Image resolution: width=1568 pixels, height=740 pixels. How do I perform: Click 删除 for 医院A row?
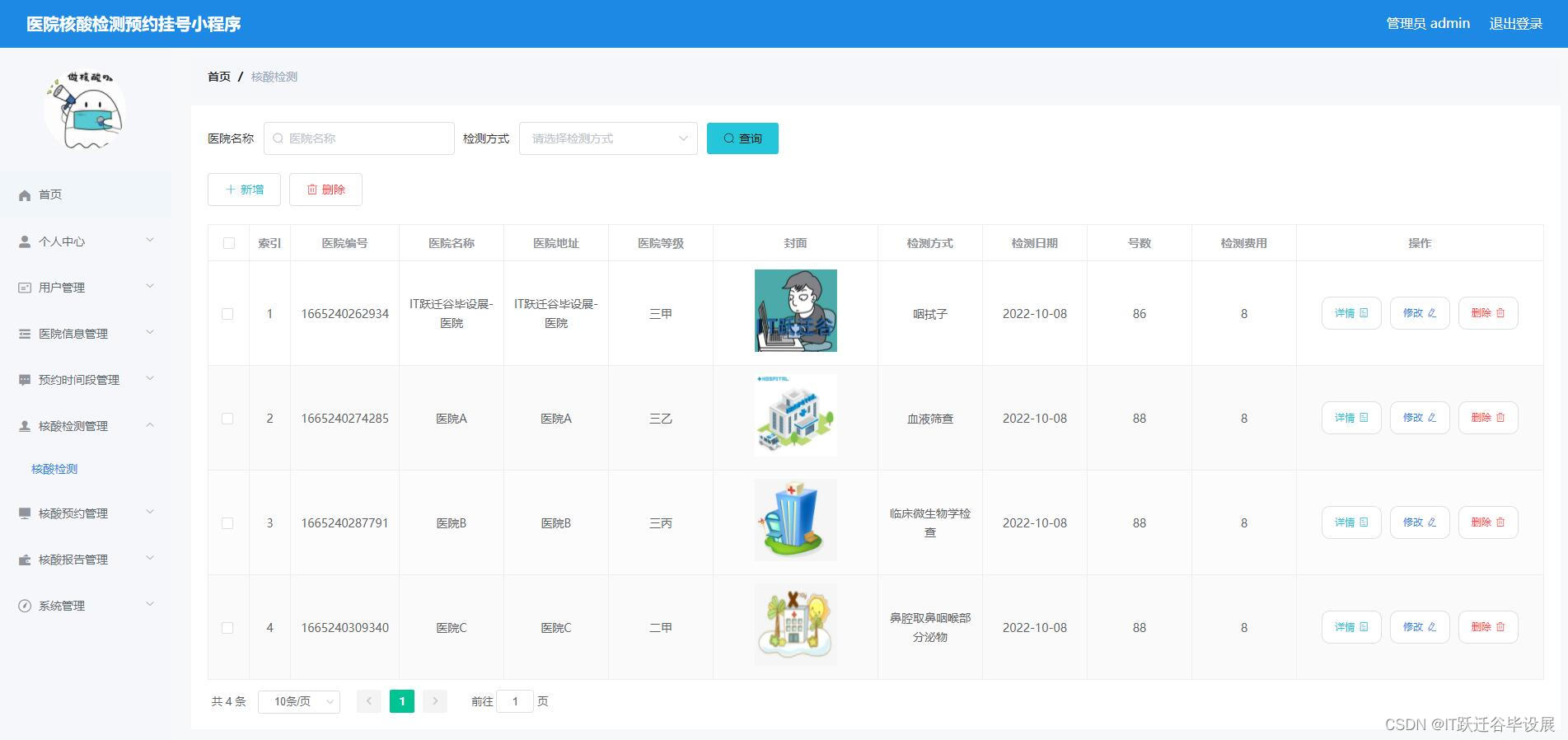pyautogui.click(x=1488, y=418)
